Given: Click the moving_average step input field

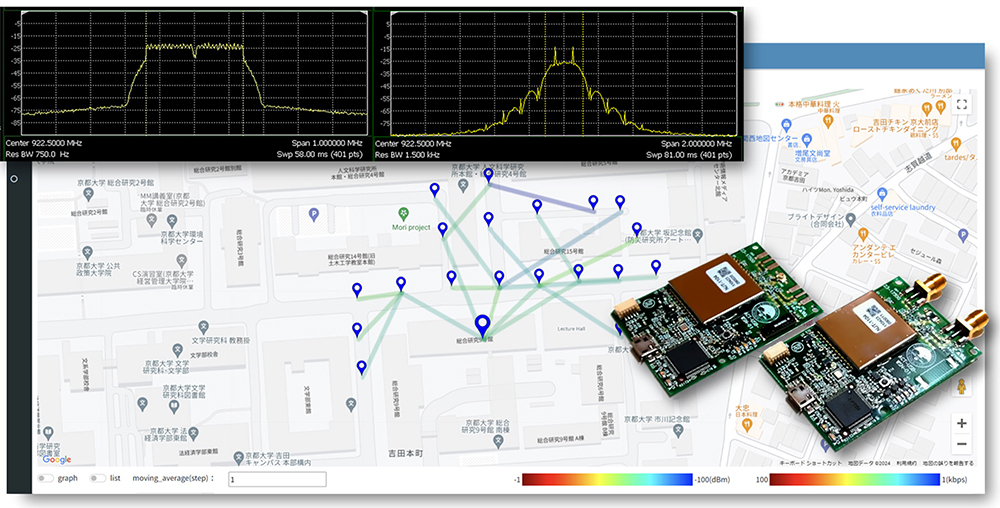Looking at the screenshot, I should (277, 479).
